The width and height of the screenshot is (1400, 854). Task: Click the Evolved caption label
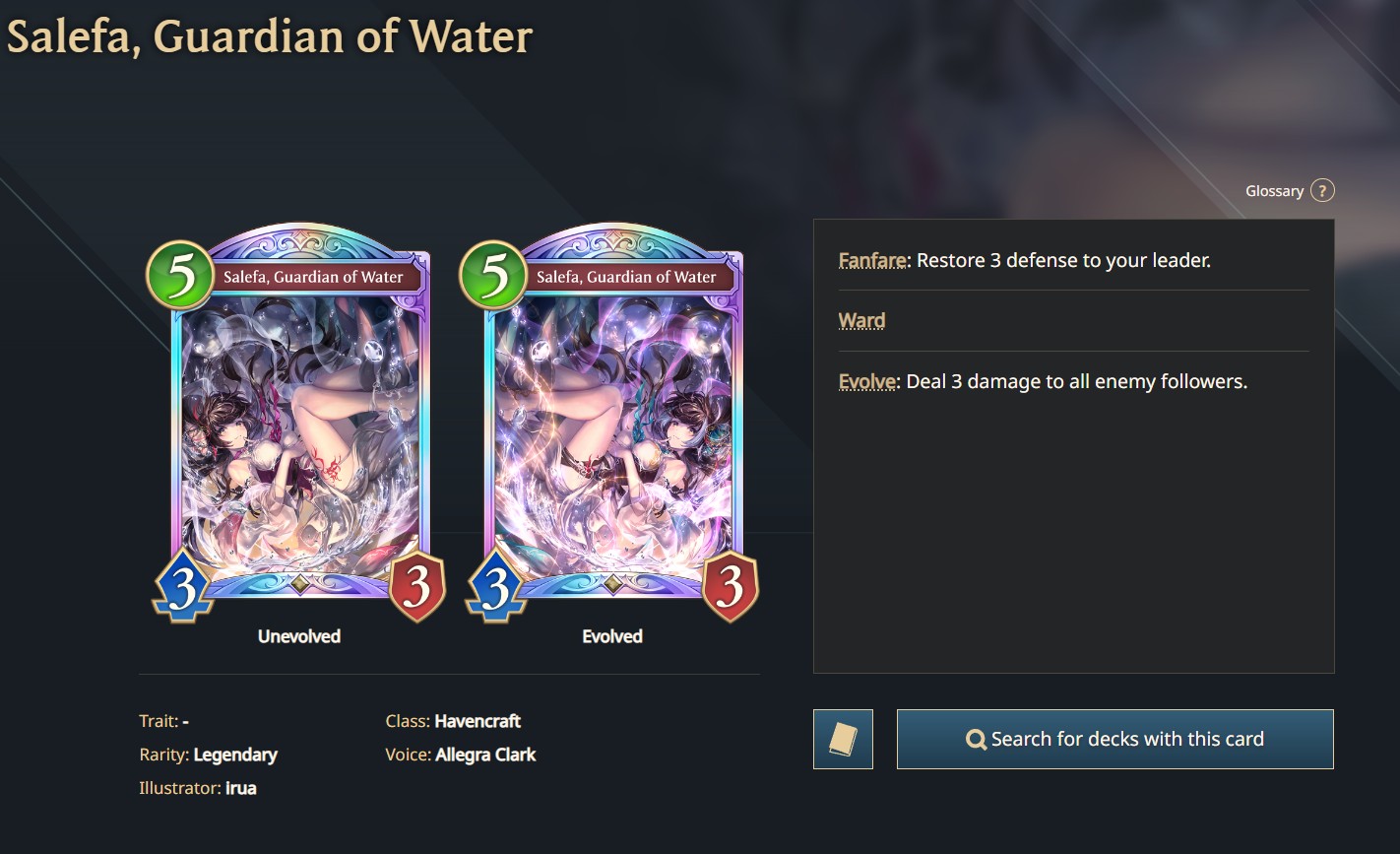[x=612, y=636]
